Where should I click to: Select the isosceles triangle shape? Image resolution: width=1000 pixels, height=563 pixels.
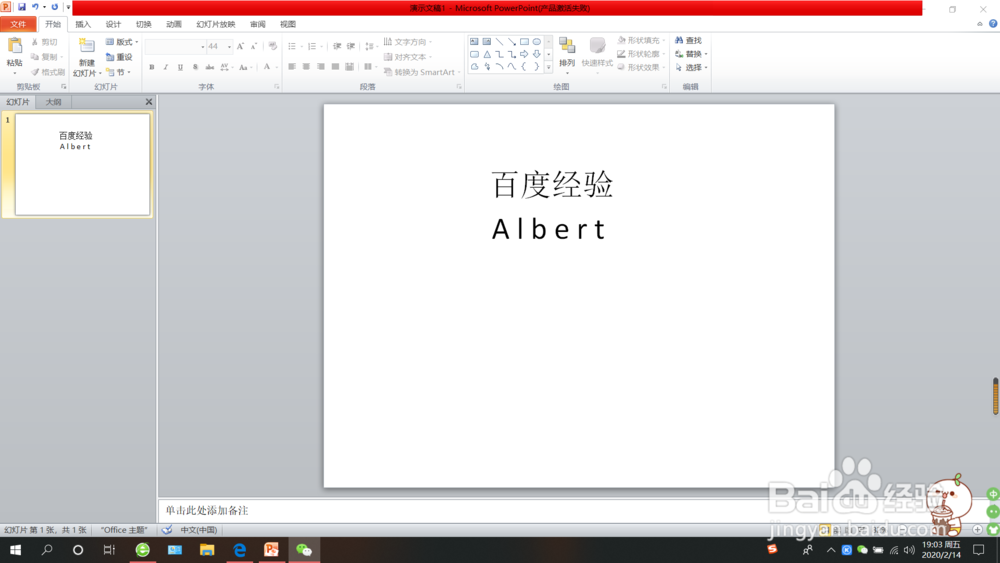tap(487, 54)
